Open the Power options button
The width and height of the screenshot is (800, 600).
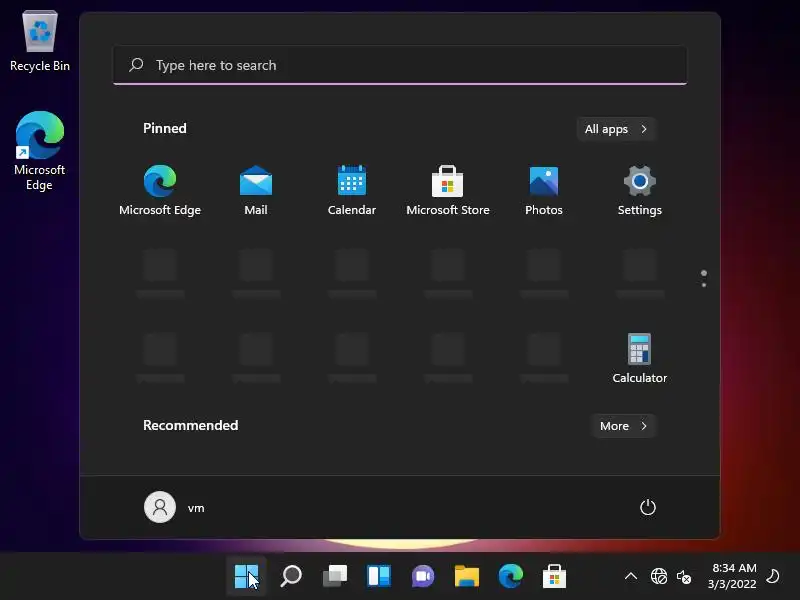click(x=647, y=507)
